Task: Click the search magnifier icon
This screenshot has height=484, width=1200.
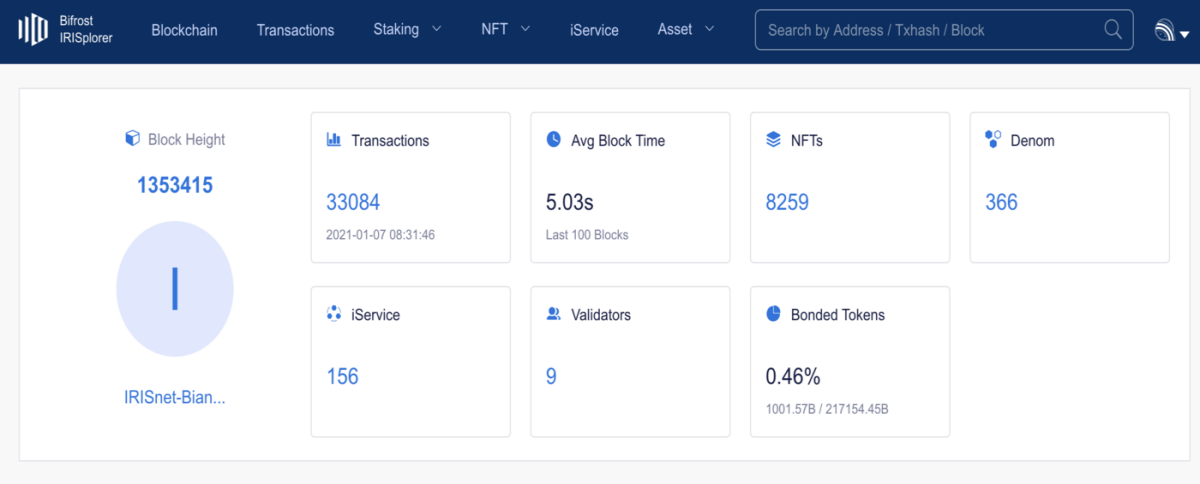Action: pyautogui.click(x=1113, y=30)
